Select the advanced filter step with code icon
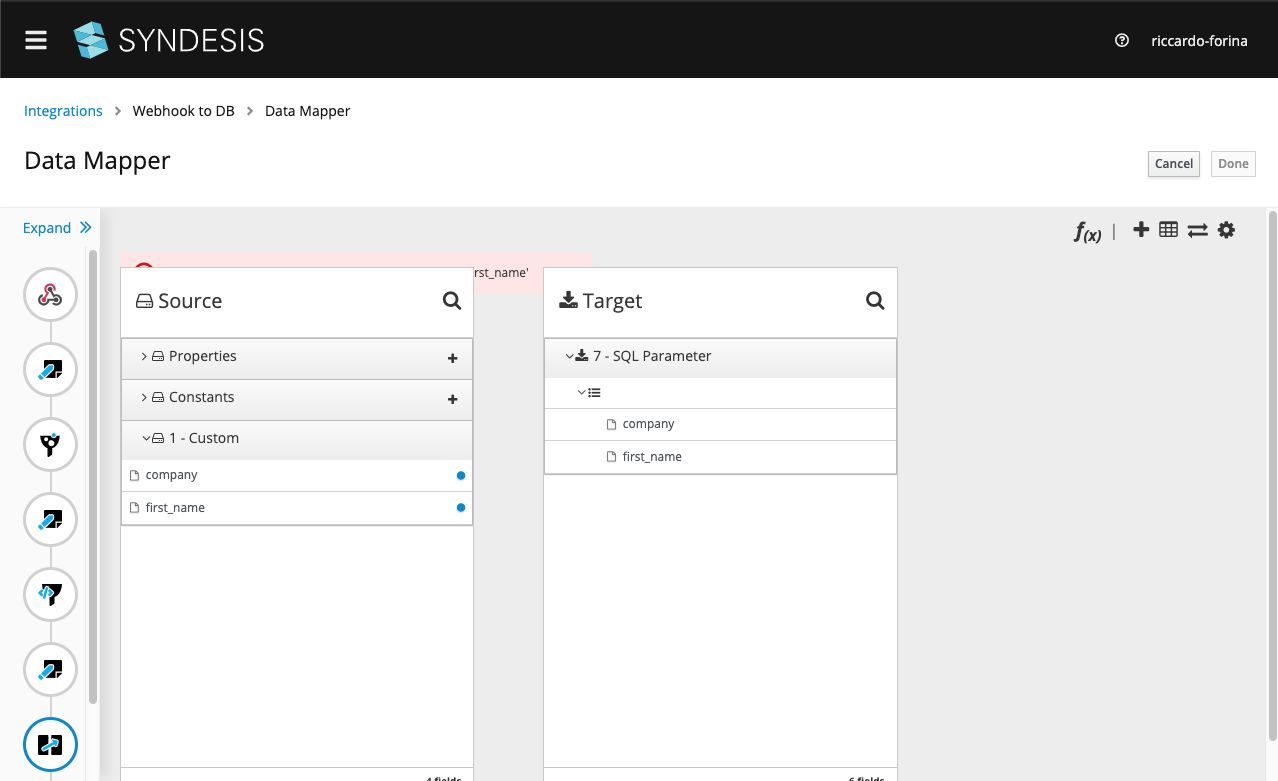This screenshot has height=781, width=1278. 50,595
